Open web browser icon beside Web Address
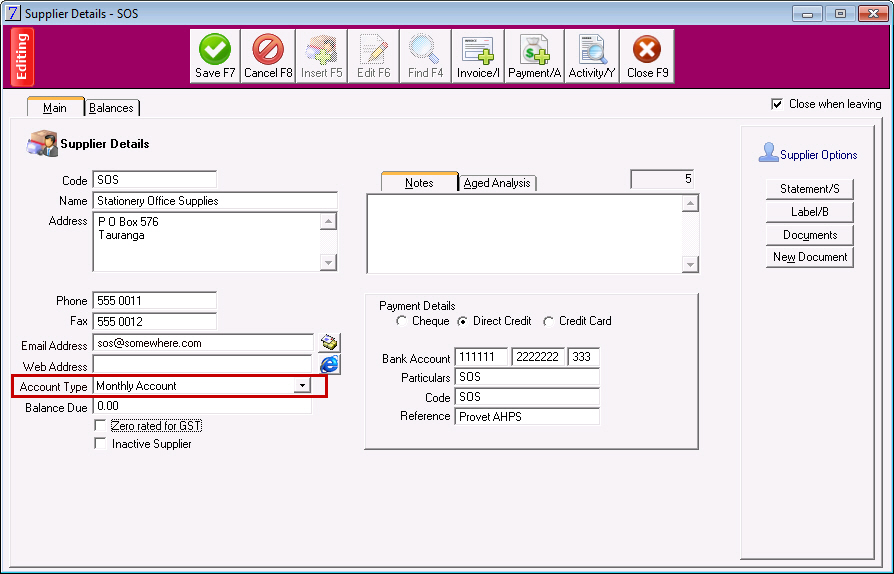 coord(330,364)
